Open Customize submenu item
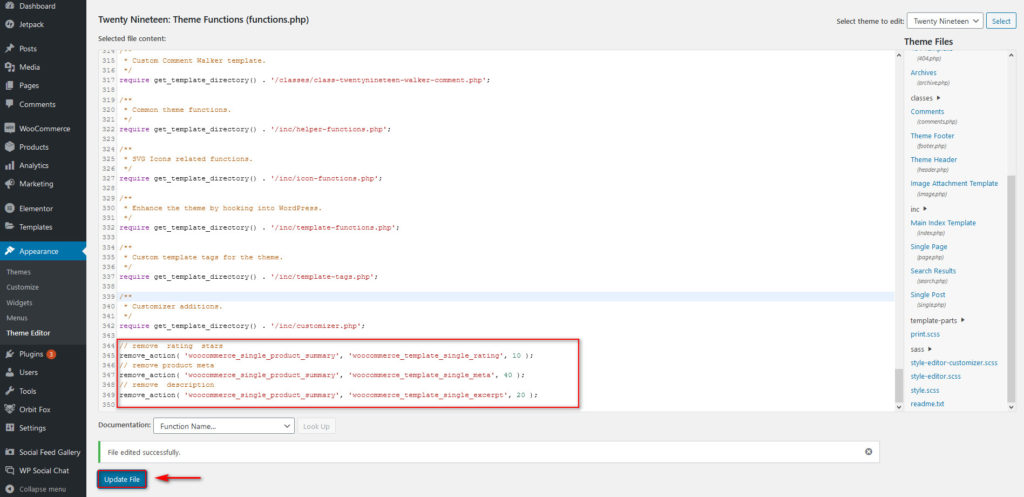The width and height of the screenshot is (1024, 497). [23, 287]
